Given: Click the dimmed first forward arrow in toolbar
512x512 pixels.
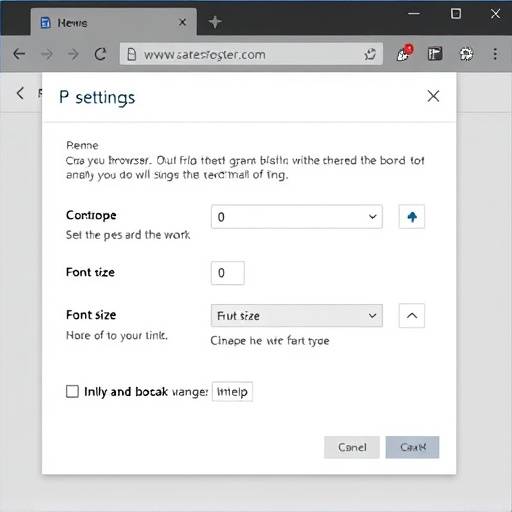Looking at the screenshot, I should pos(47,54).
